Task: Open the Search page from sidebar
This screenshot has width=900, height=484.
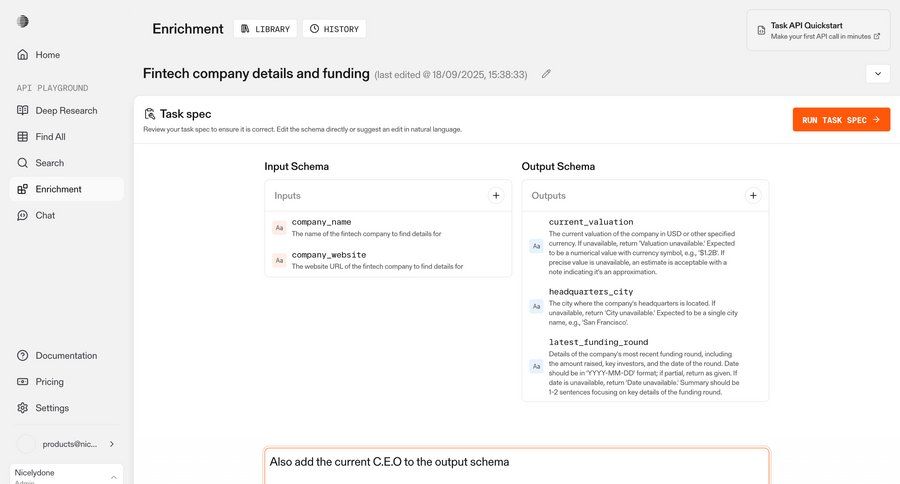Action: (x=49, y=163)
